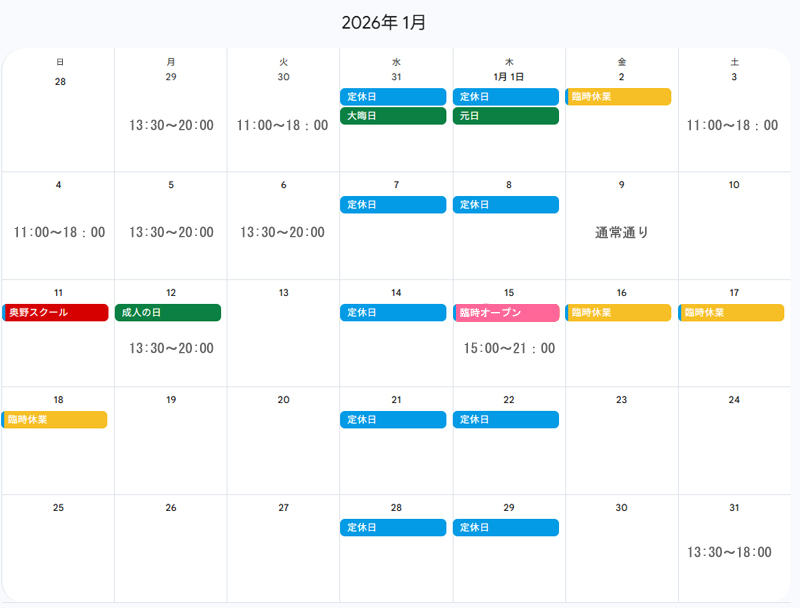Open the 大晦日 event on December 31
800x611 pixels.
click(392, 116)
